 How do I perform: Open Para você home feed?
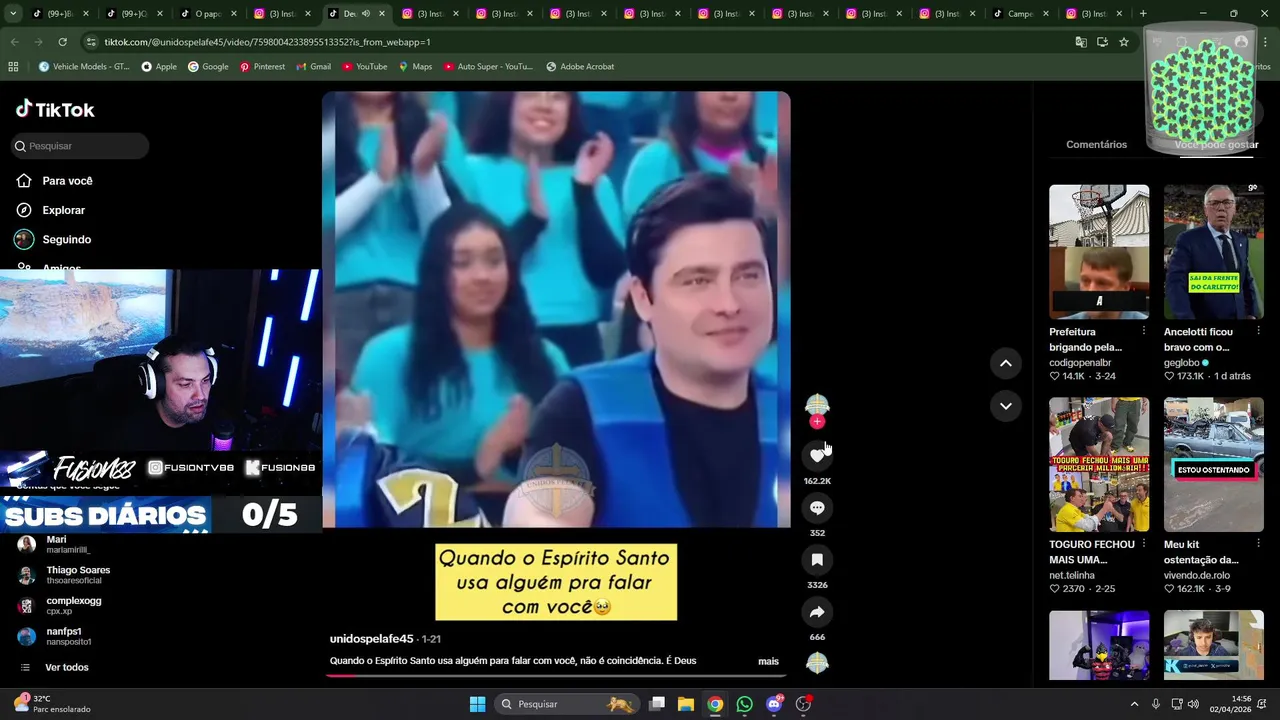click(67, 181)
